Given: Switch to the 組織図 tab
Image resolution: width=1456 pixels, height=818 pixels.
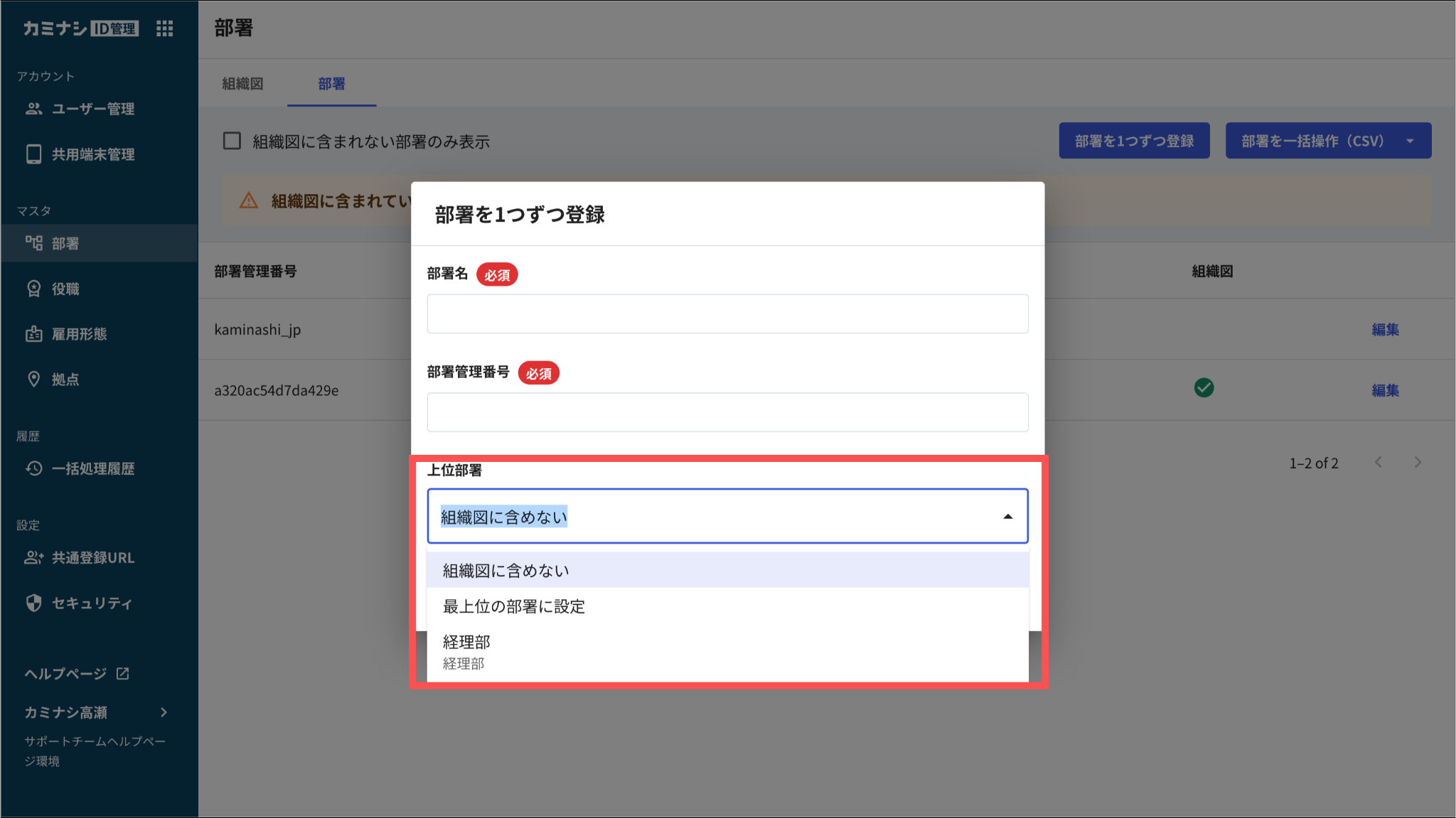Looking at the screenshot, I should point(242,84).
